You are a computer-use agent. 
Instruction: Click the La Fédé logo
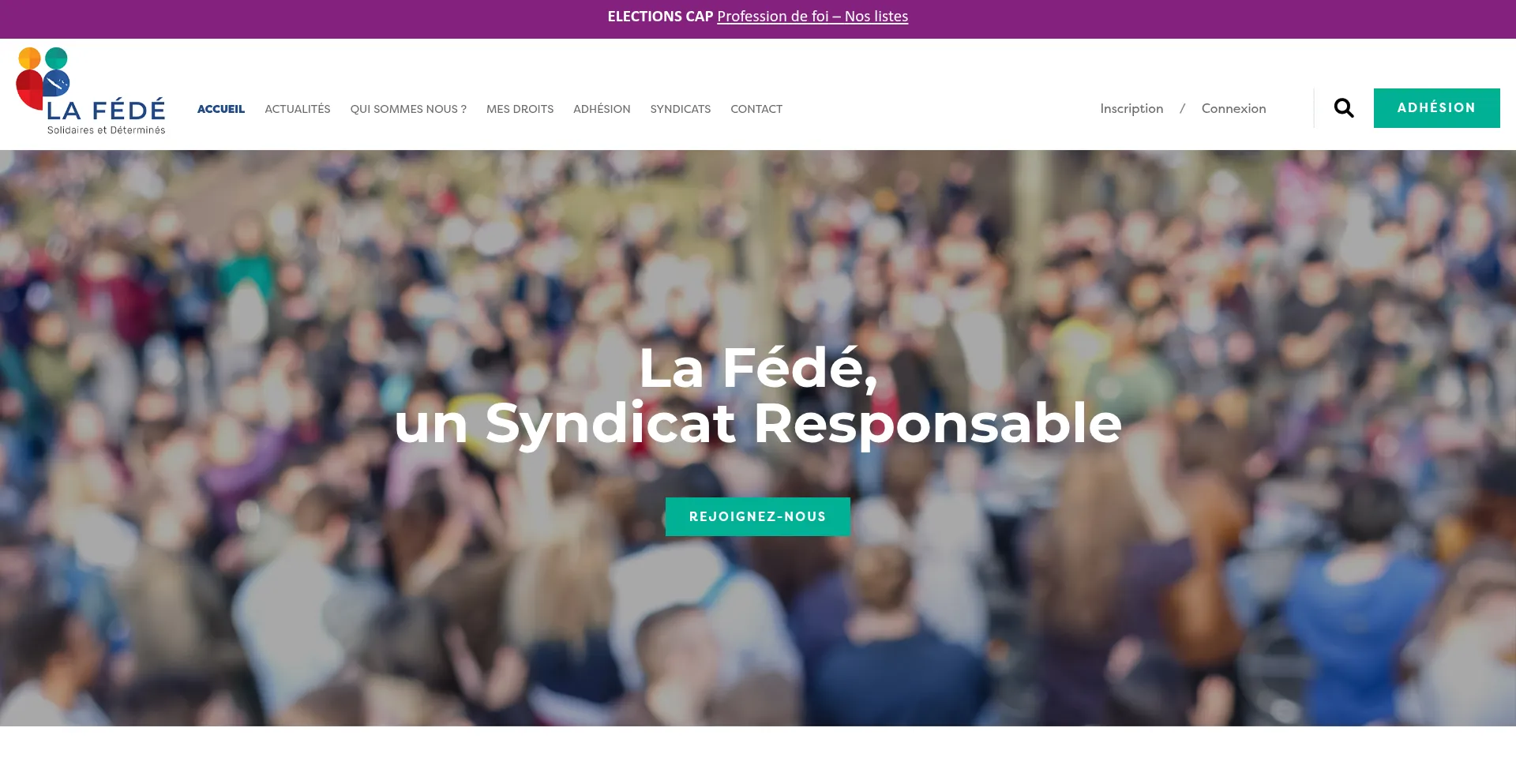(x=91, y=91)
